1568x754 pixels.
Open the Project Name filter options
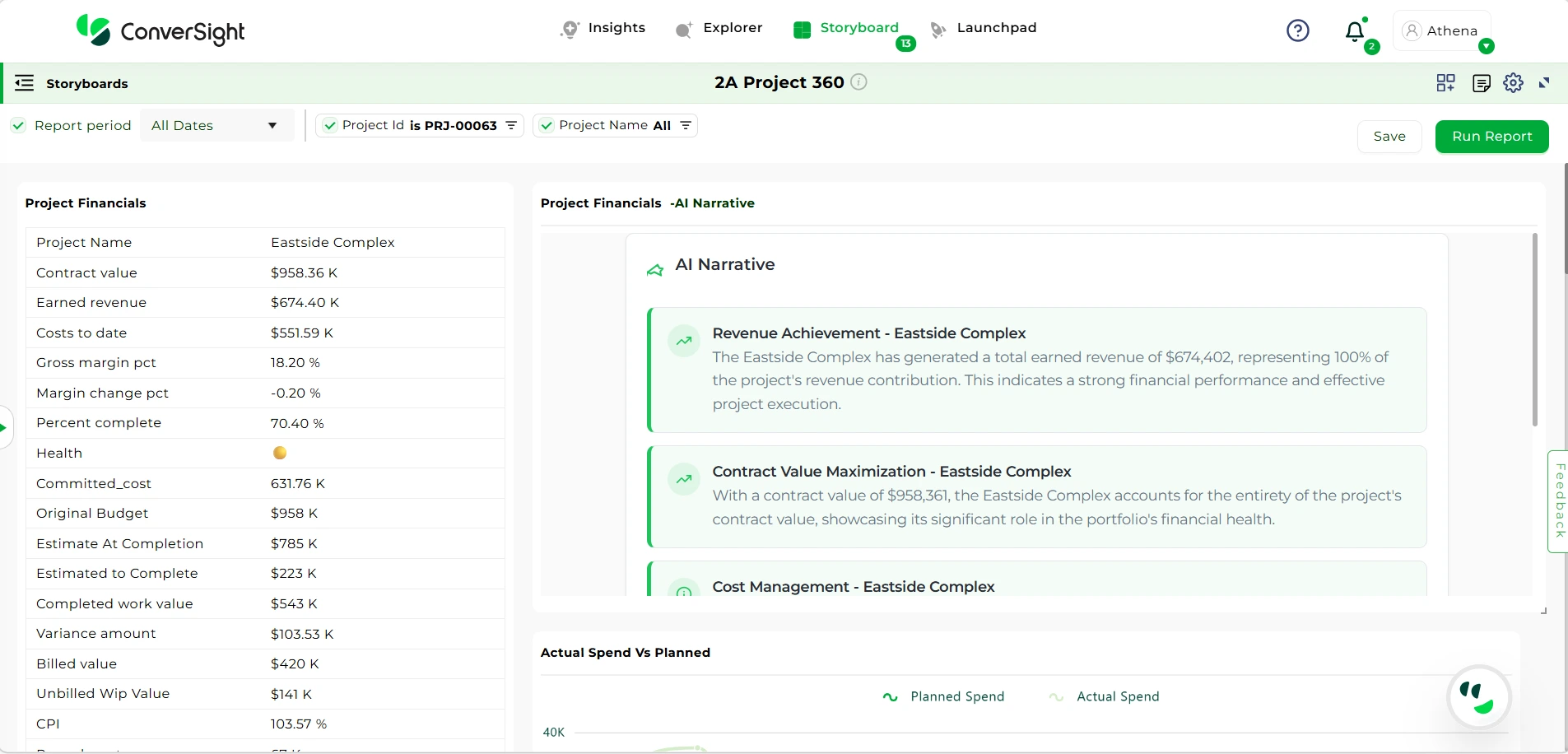point(686,125)
